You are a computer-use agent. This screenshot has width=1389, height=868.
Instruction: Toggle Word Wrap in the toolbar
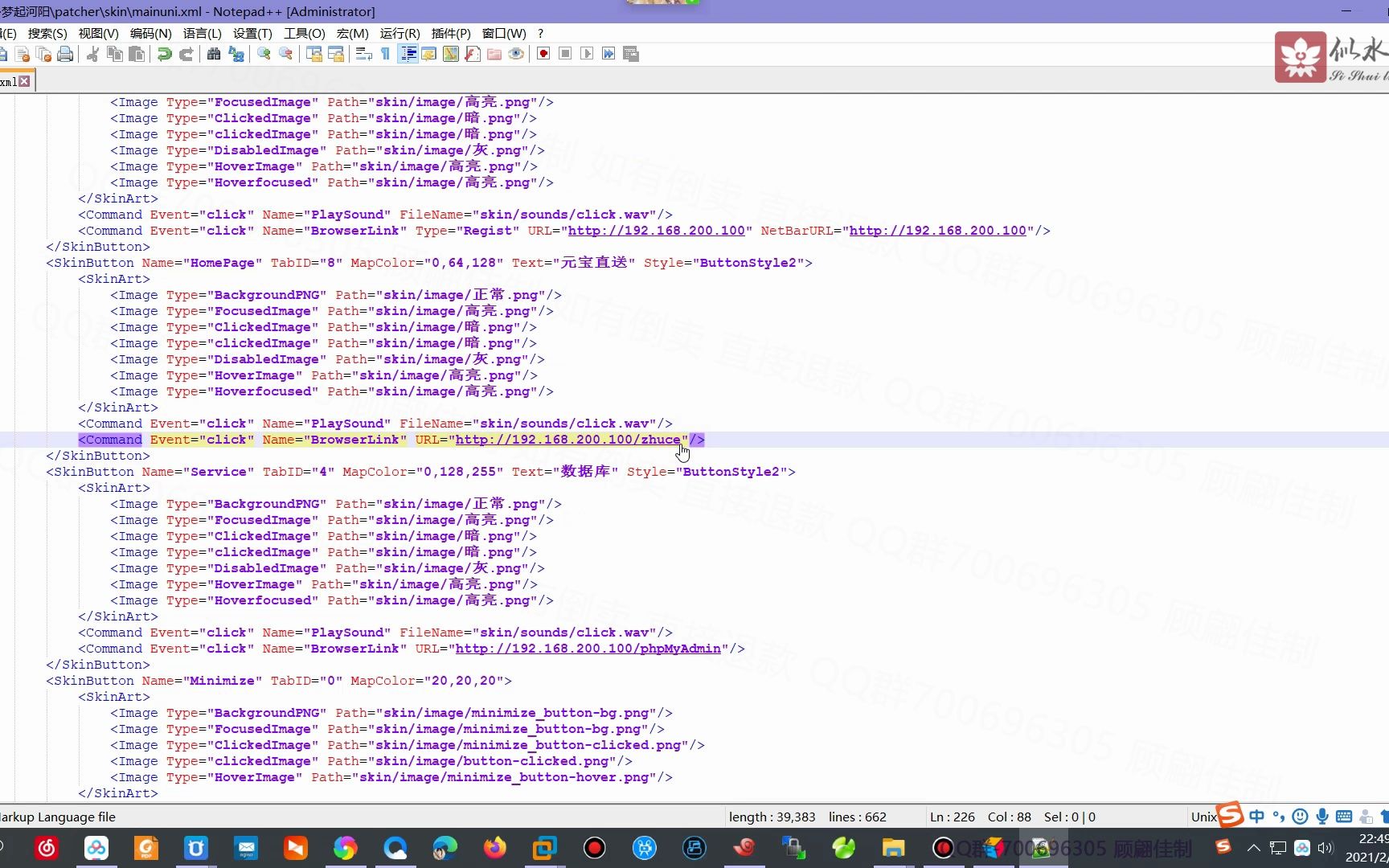tap(363, 54)
